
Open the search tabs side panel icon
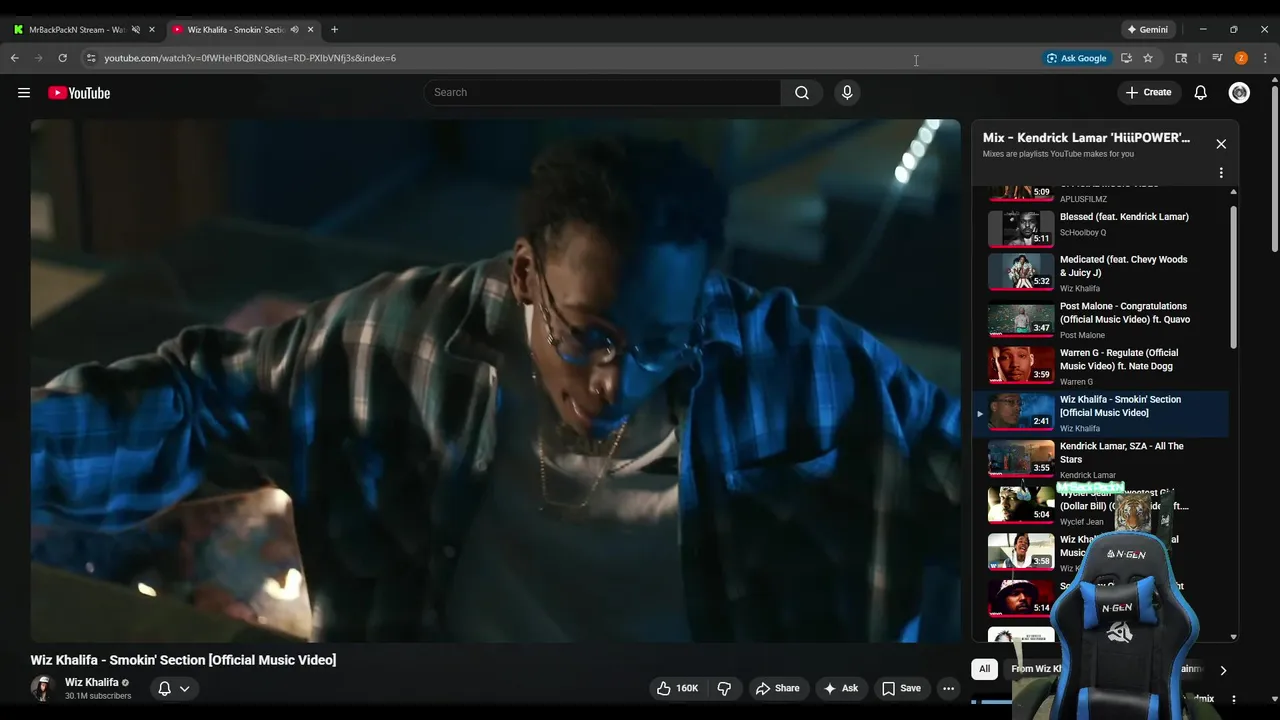tap(1181, 58)
